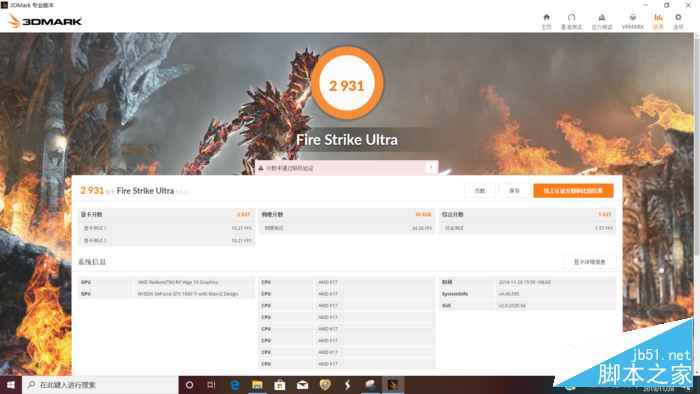Click the SystemInfo version row
This screenshot has width=700, height=394.
(527, 294)
